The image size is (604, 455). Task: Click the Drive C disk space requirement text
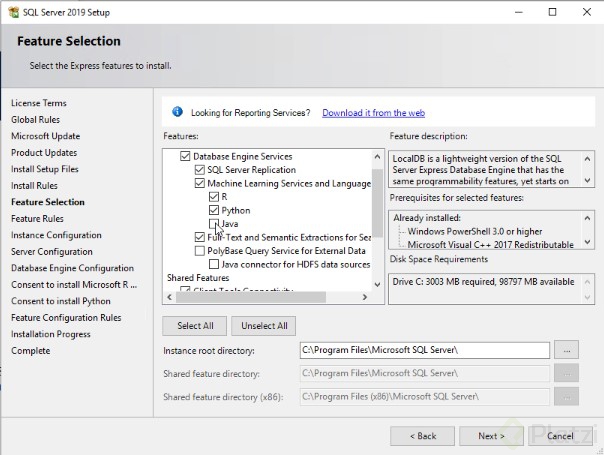pyautogui.click(x=483, y=282)
